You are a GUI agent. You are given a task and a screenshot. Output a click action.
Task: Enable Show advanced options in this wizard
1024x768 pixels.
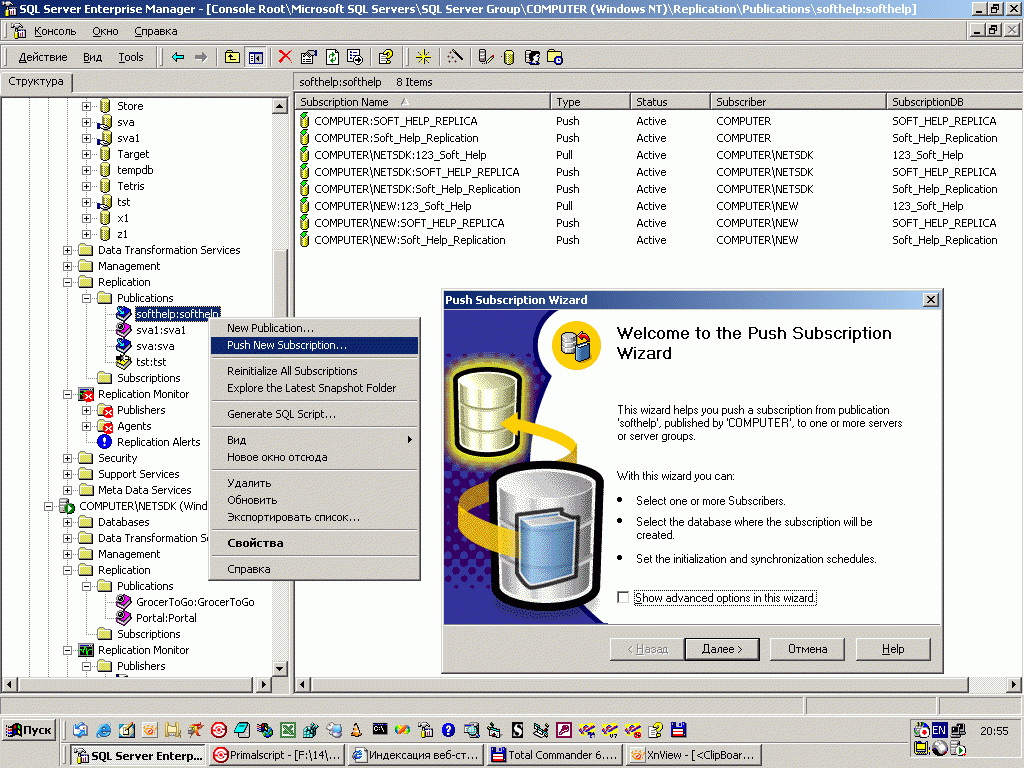coord(623,598)
